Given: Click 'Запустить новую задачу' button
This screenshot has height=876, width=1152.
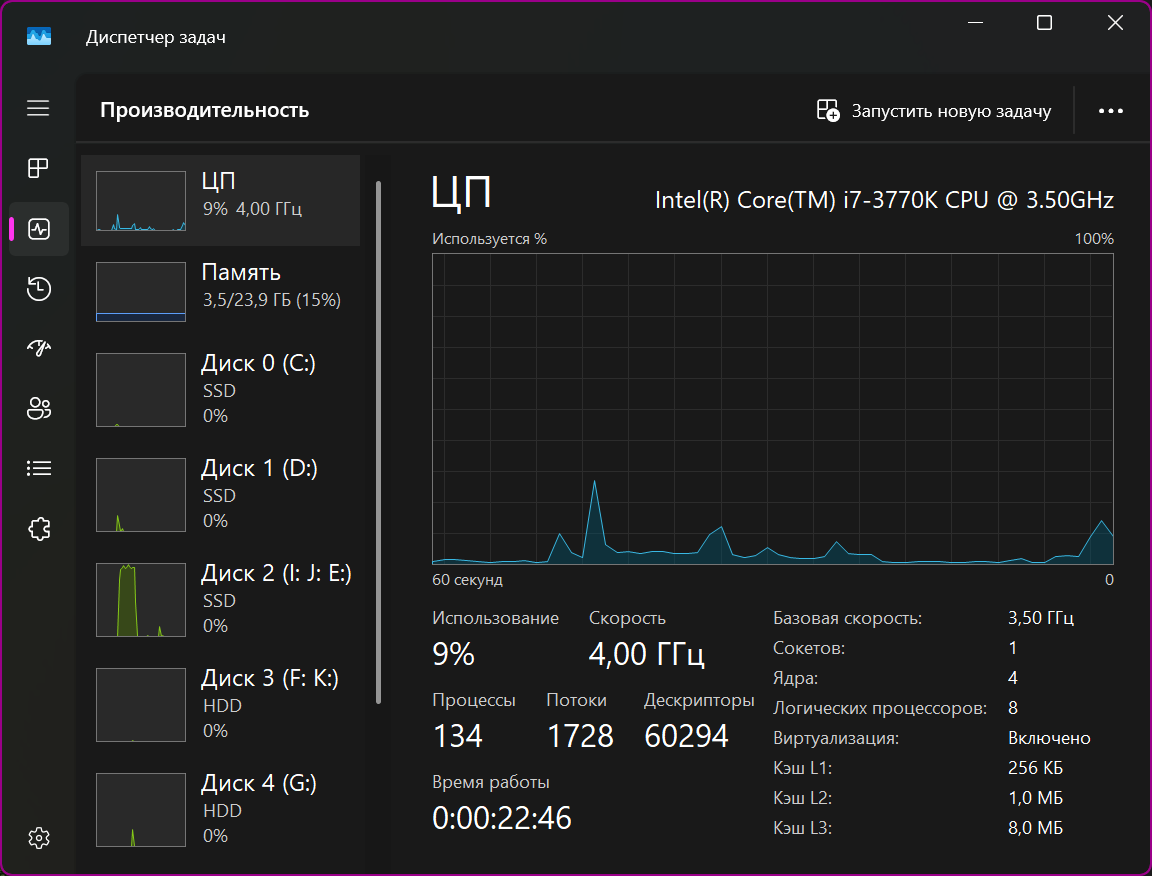Looking at the screenshot, I should tap(934, 111).
